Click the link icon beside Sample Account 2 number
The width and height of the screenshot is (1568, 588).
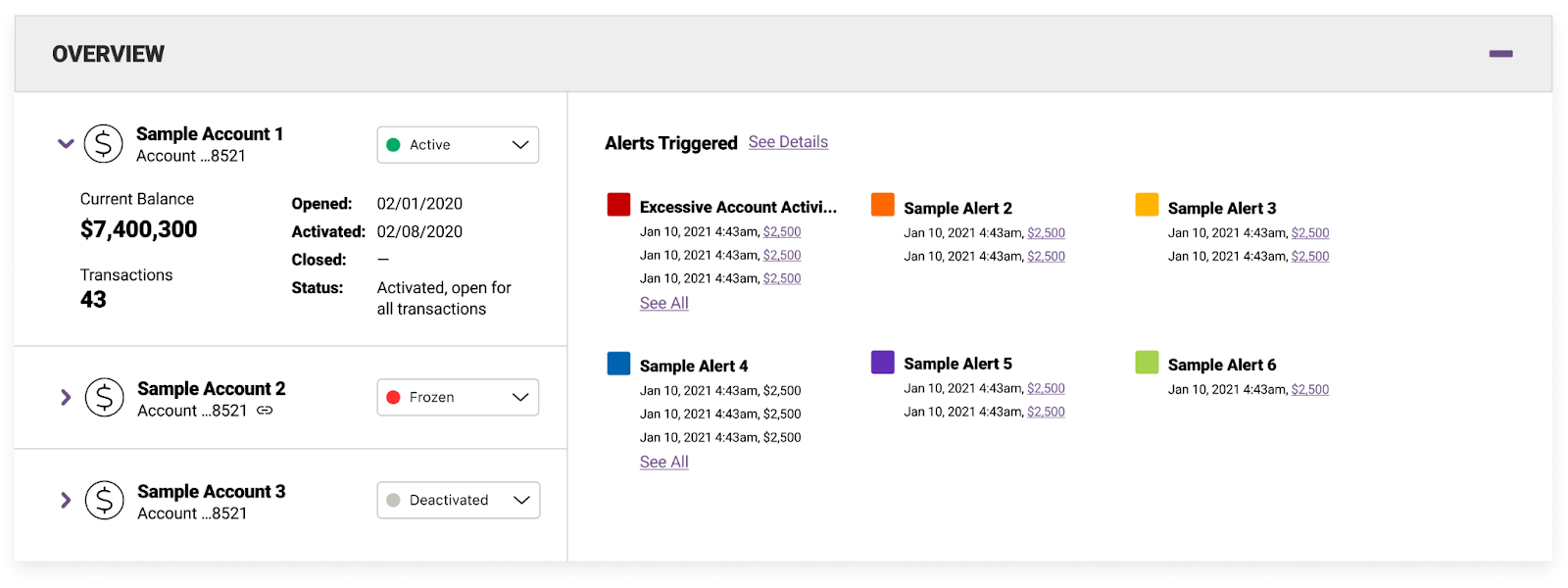click(265, 411)
